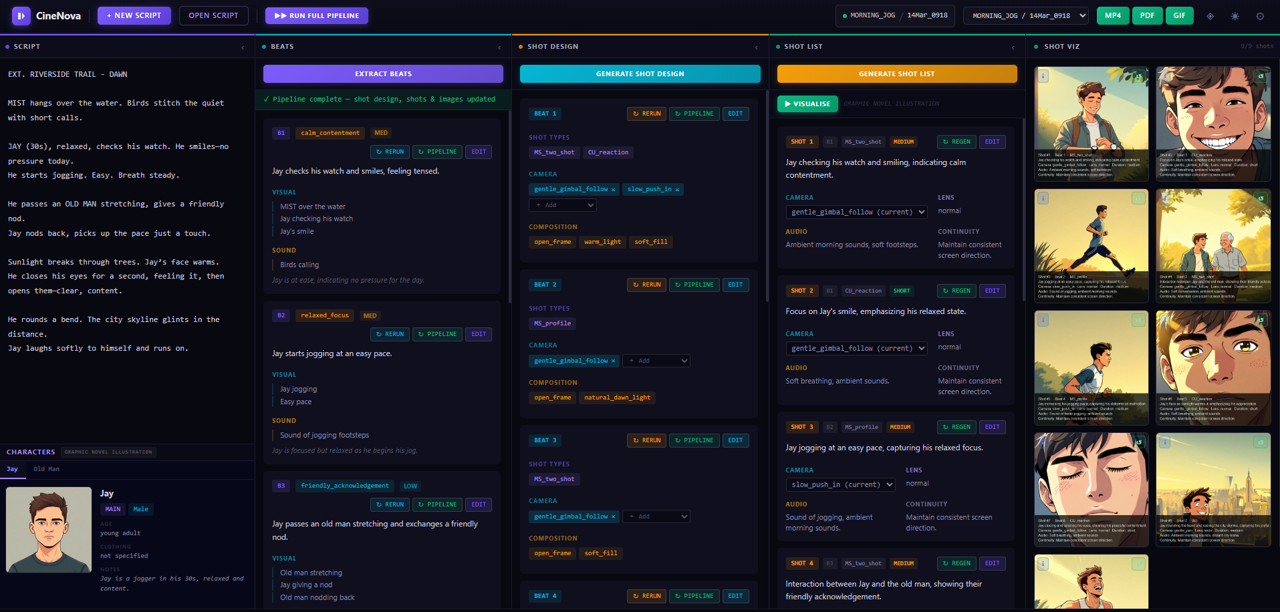This screenshot has height=612, width=1280.
Task: Click the CineNova logo icon
Action: coord(21,16)
